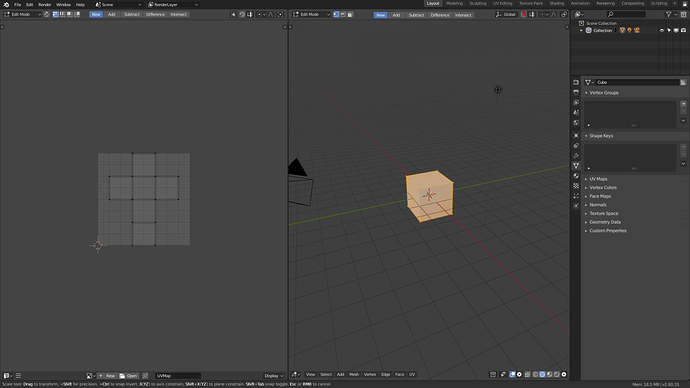Switch to the Sculpting workspace tab
690x388 pixels.
click(478, 3)
